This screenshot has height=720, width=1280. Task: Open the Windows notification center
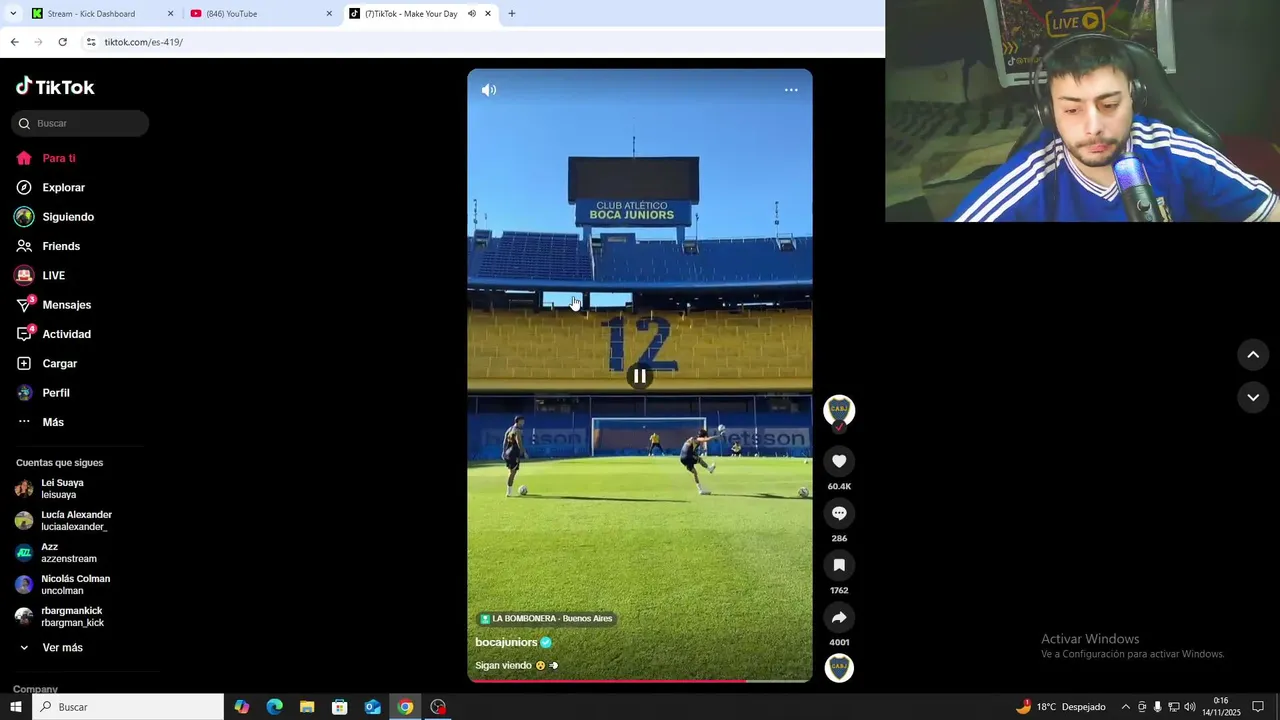[x=1258, y=707]
